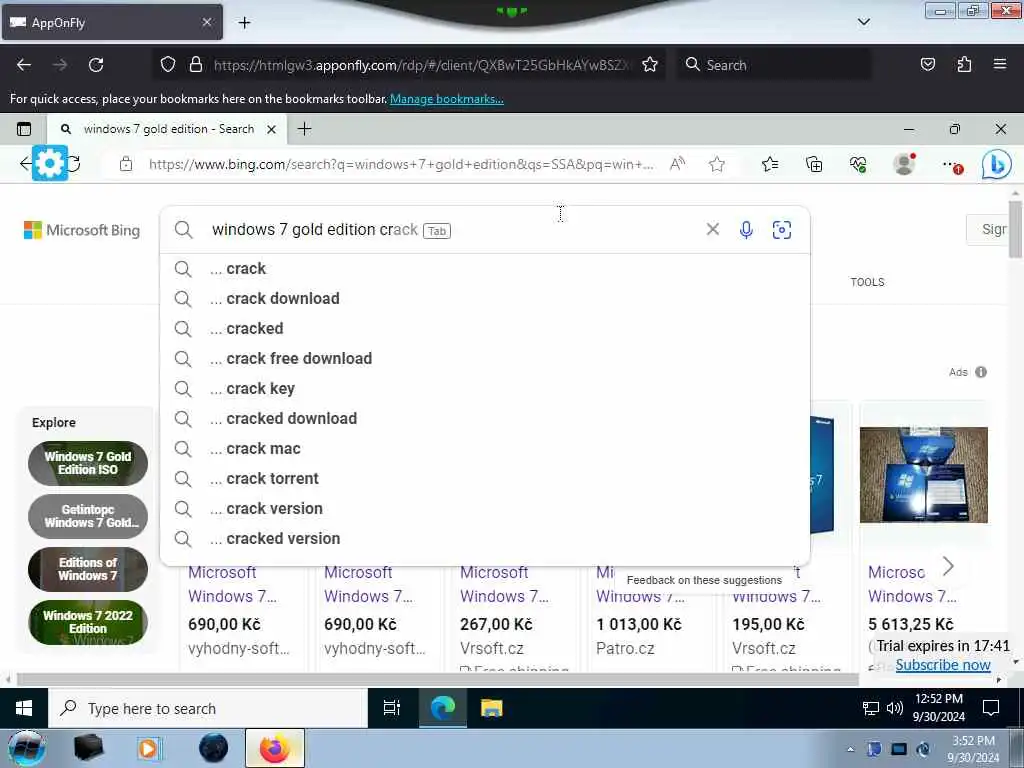The image size is (1024, 768).
Task: Choose the '... crack download' suggestion
Action: coord(485,298)
